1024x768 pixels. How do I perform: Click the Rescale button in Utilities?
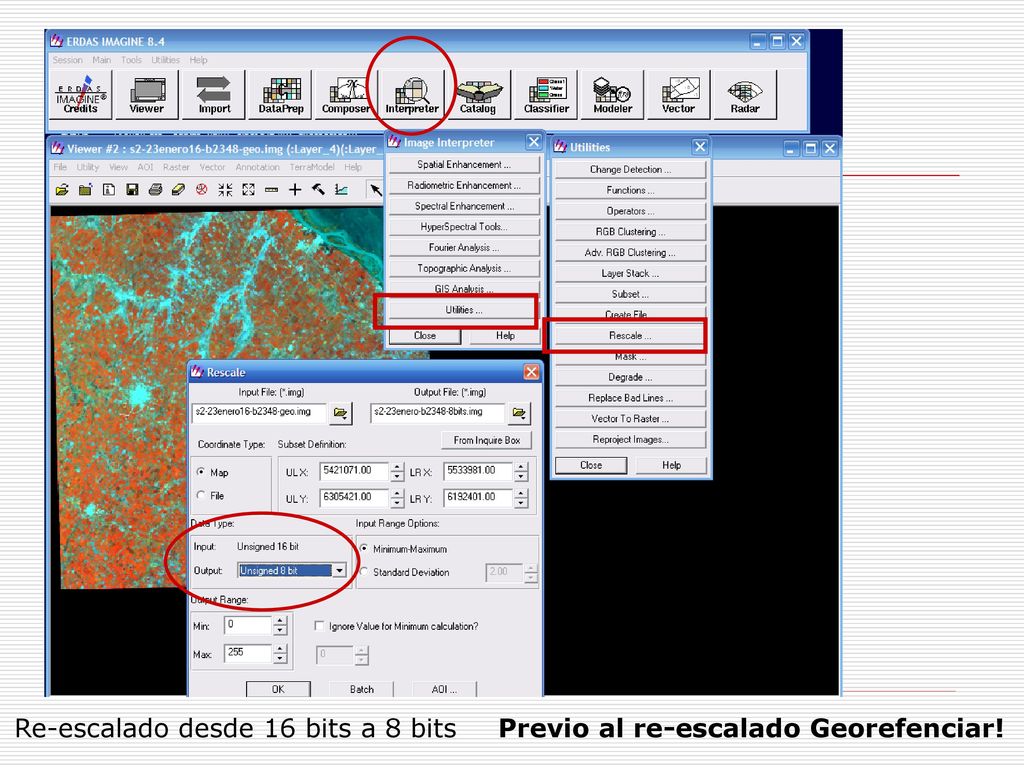coord(630,336)
